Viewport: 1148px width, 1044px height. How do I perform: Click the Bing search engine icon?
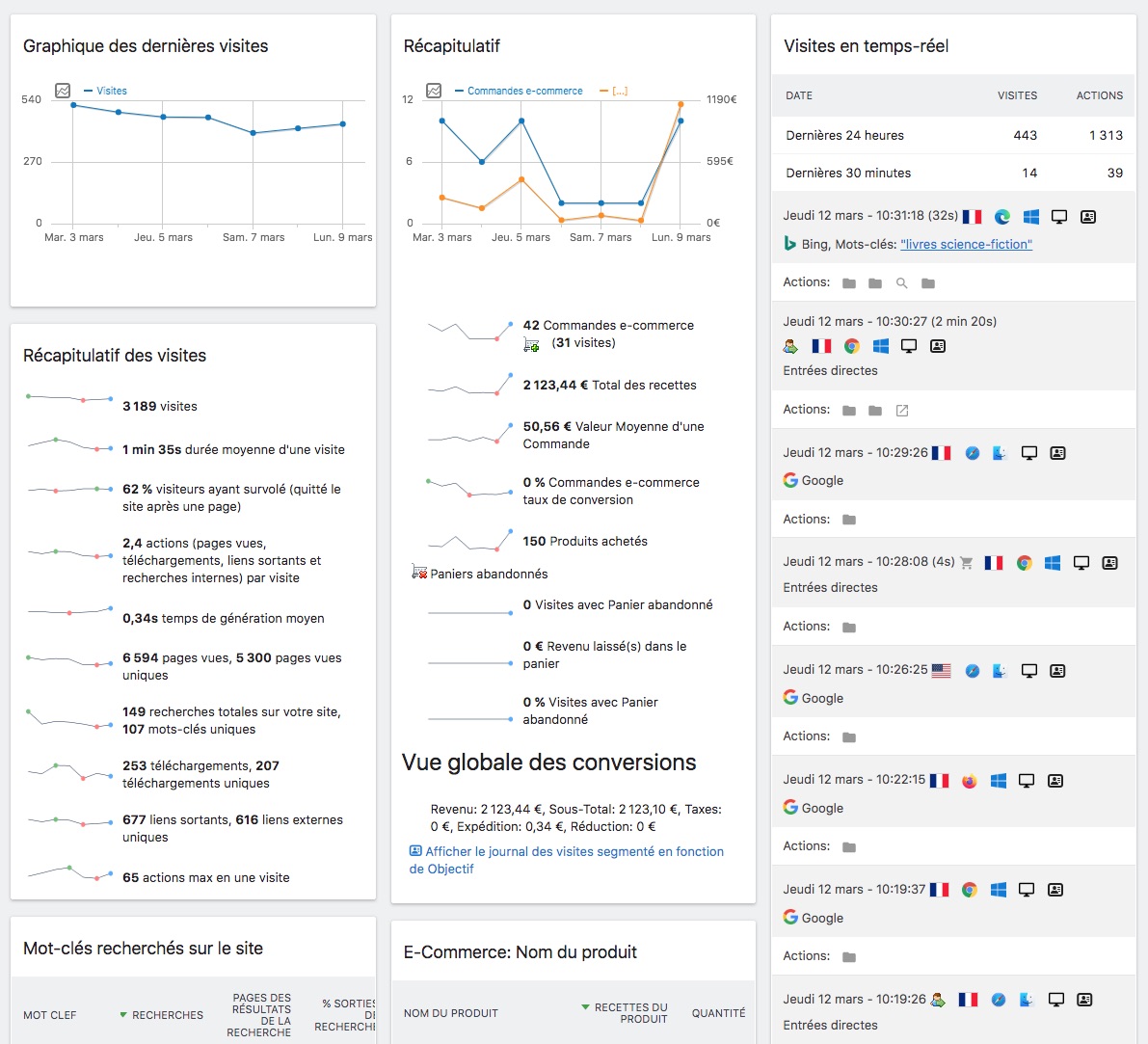[790, 244]
